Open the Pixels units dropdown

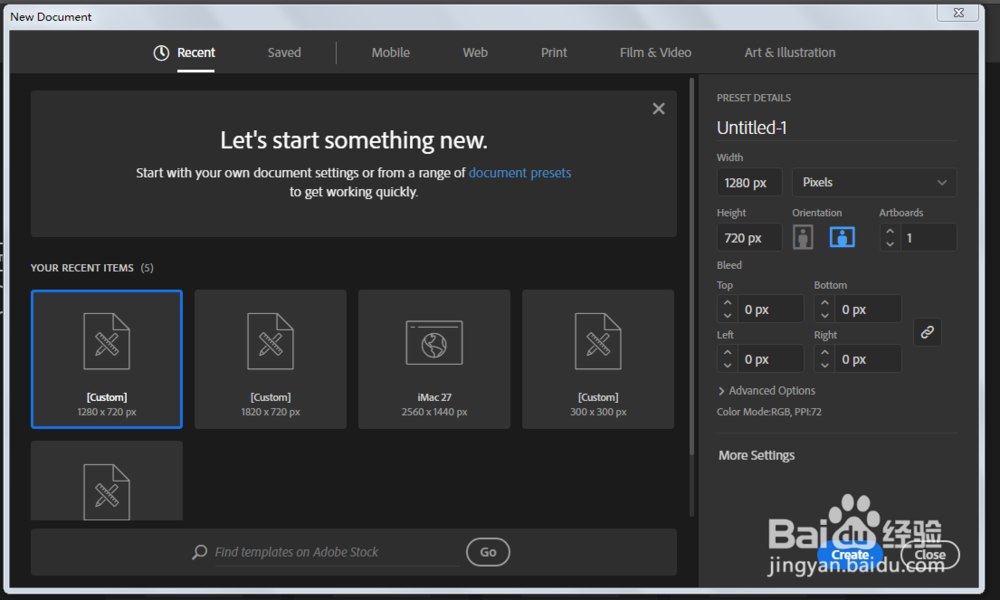point(874,182)
